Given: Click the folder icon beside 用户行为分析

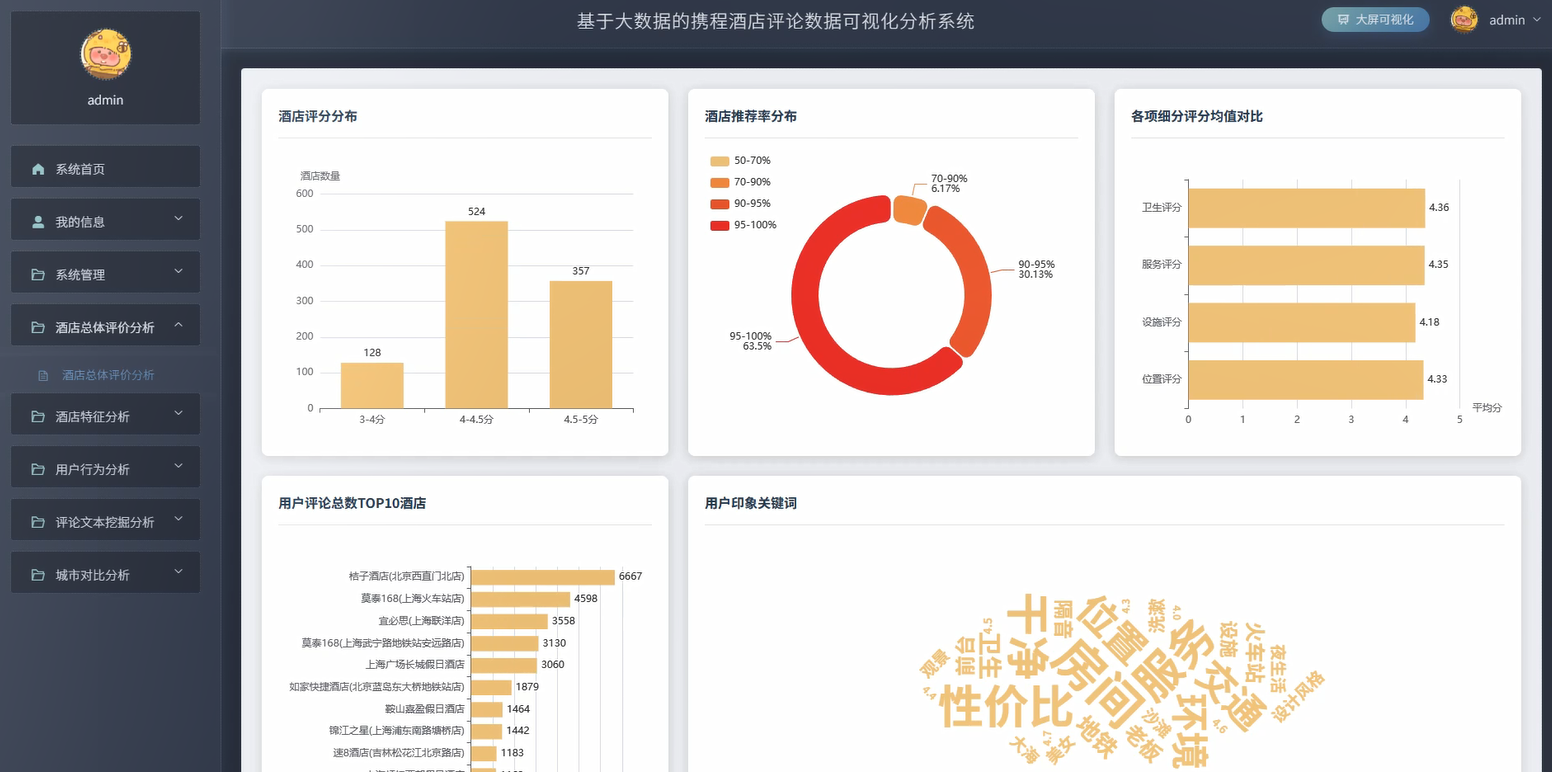Looking at the screenshot, I should click(x=38, y=469).
